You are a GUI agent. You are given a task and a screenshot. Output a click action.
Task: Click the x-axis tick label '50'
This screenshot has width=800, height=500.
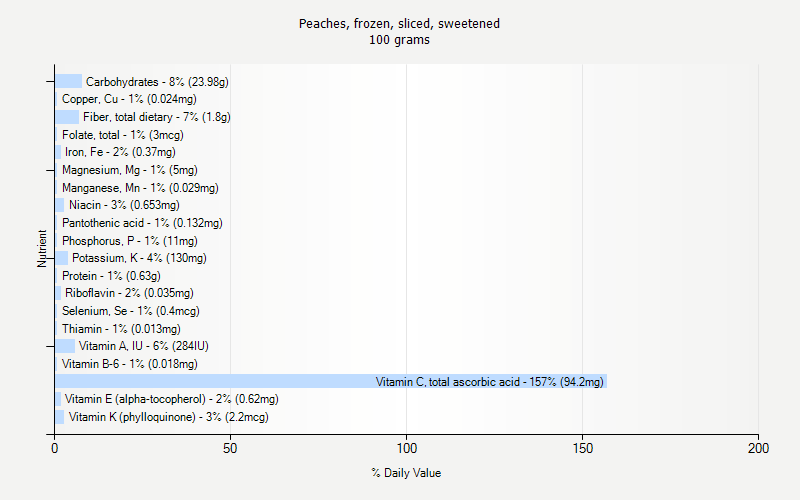[230, 448]
